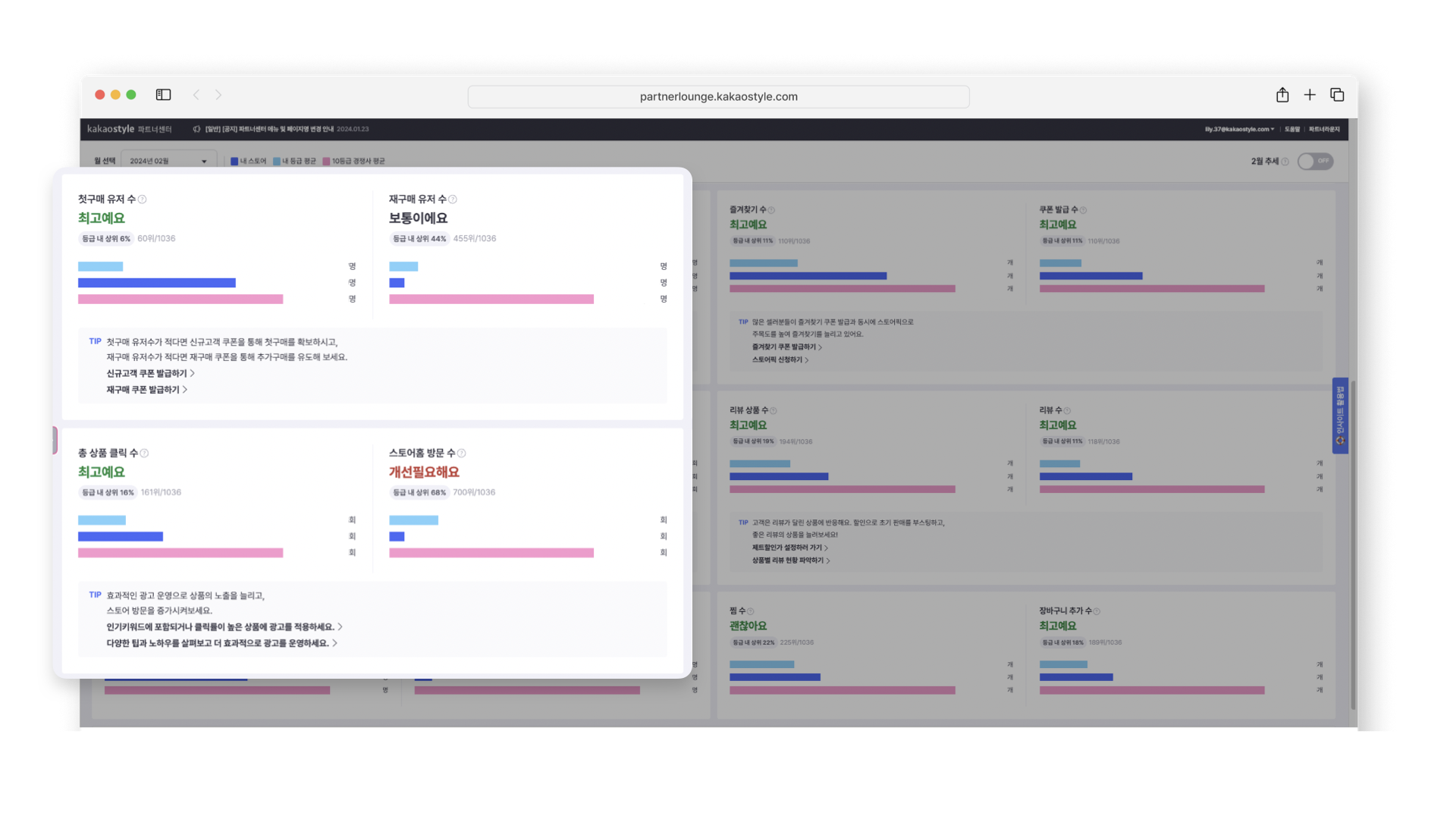Open the Safari share icon
The image size is (1456, 819).
tap(1282, 95)
